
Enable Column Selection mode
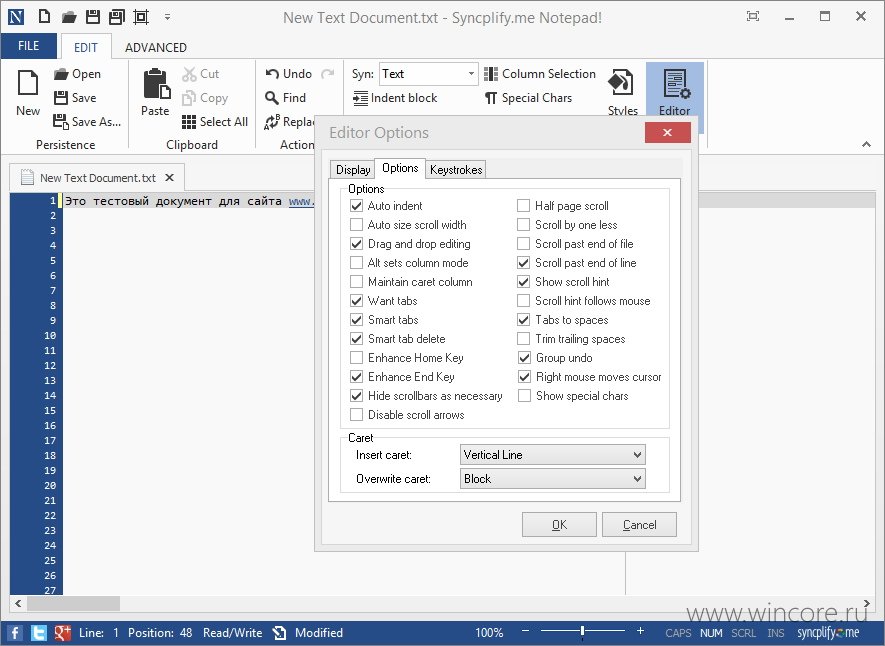pyautogui.click(x=540, y=74)
